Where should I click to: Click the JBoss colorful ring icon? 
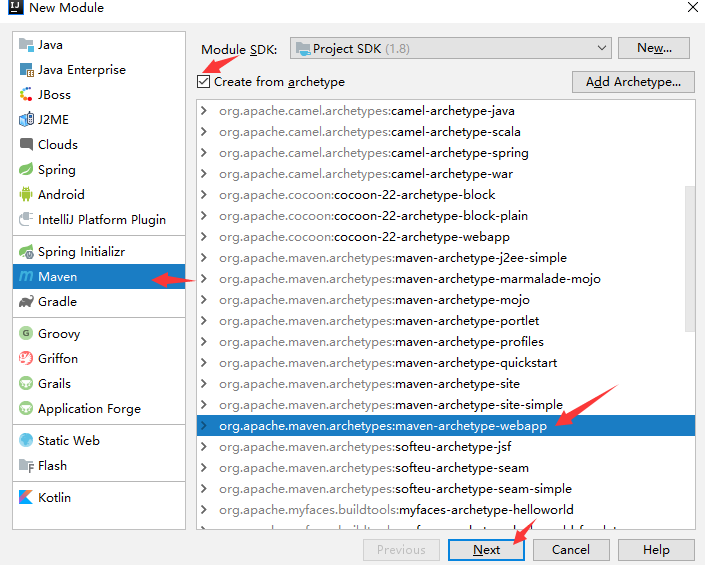point(26,94)
